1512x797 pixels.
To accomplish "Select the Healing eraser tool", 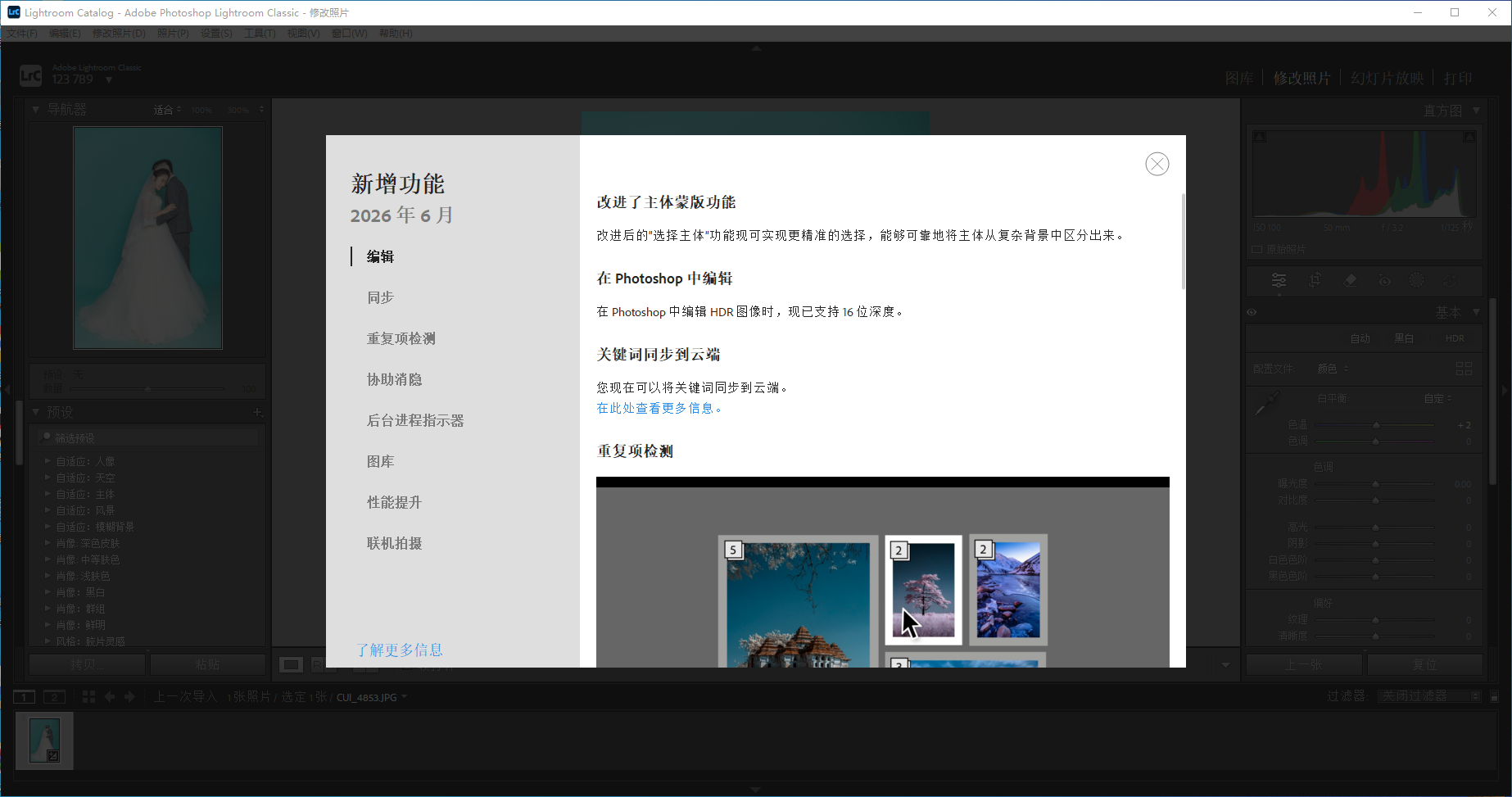I will tap(1350, 280).
